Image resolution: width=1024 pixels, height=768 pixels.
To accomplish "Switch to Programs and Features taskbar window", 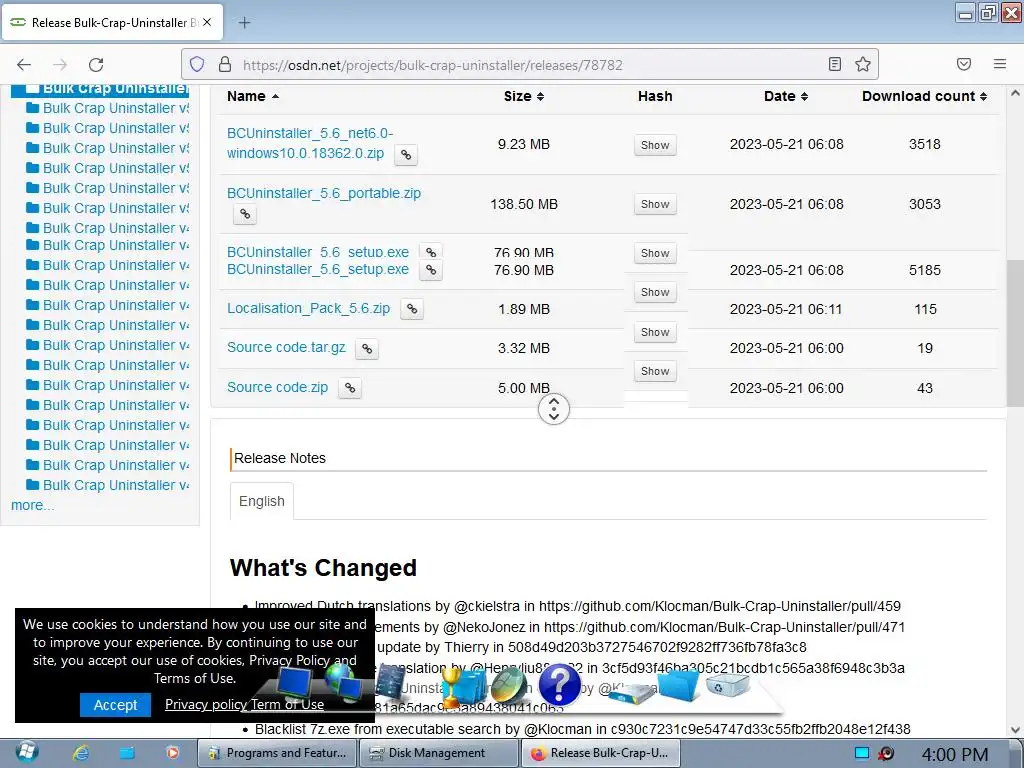I will click(x=277, y=753).
